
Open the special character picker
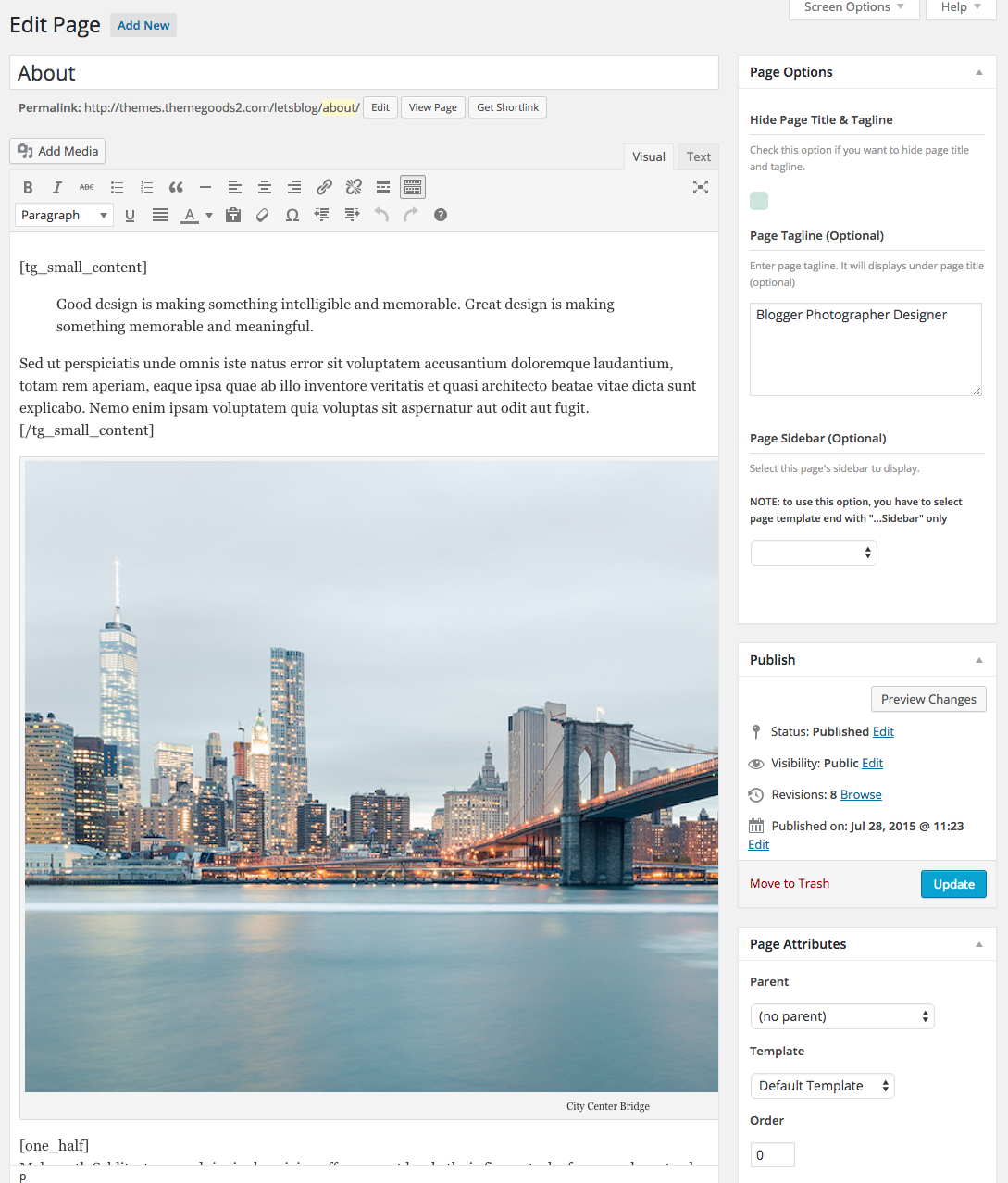(292, 215)
